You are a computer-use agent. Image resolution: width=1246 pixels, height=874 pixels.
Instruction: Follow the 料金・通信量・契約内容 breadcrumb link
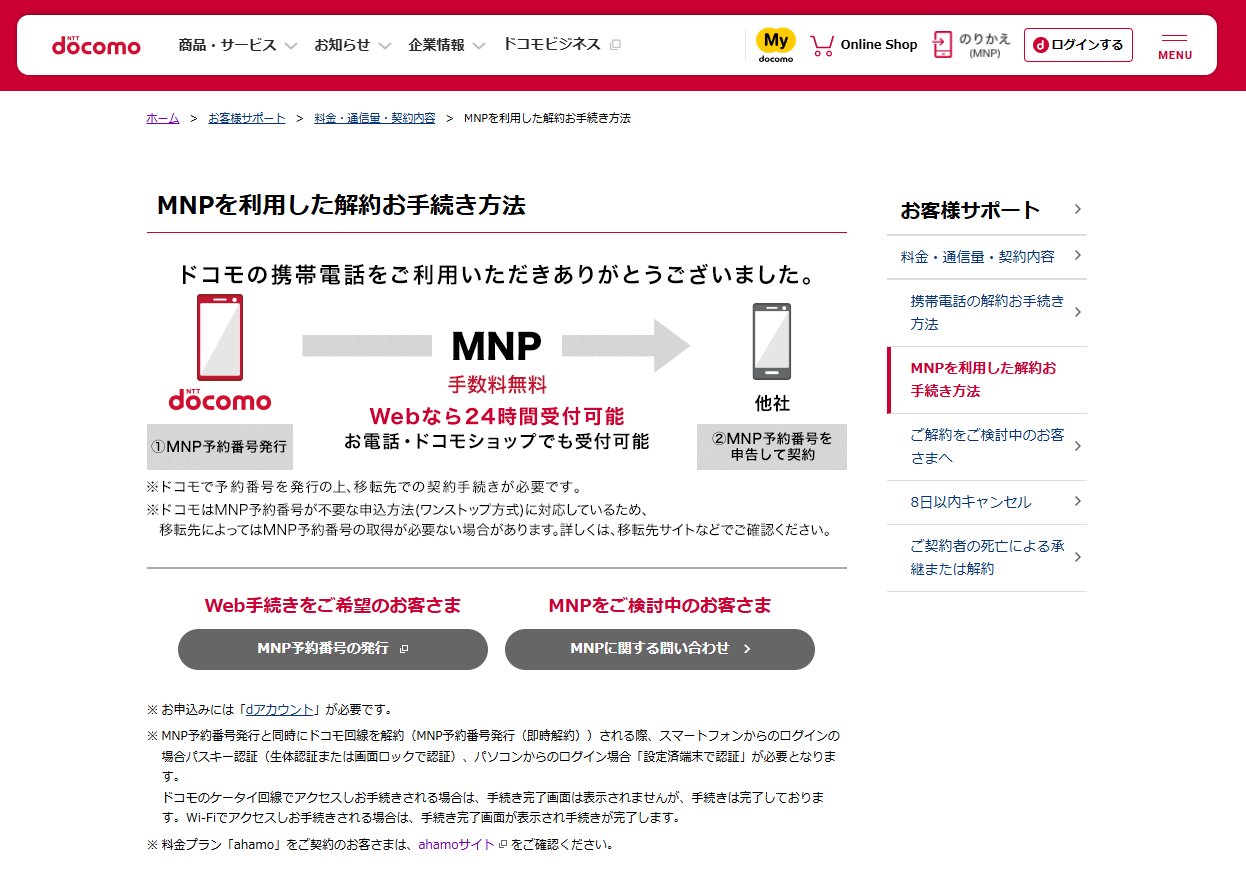tap(375, 118)
